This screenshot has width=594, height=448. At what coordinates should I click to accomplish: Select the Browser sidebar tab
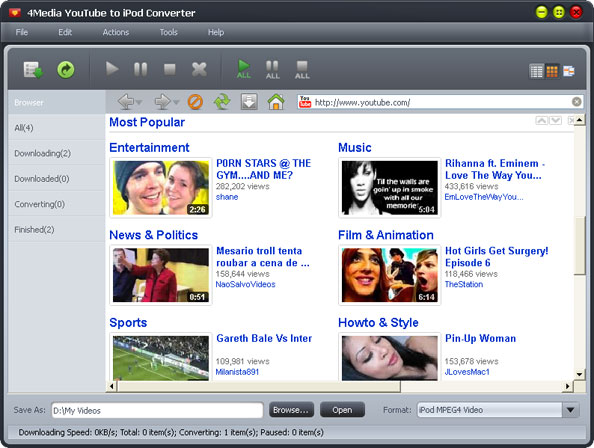(56, 102)
